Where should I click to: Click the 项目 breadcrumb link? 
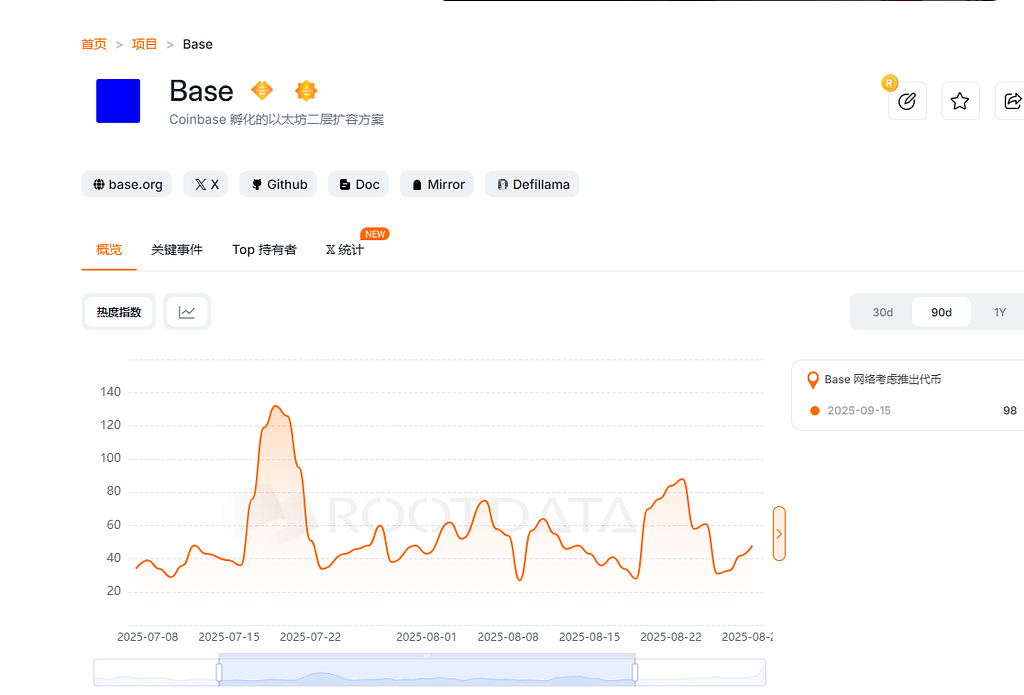(145, 44)
